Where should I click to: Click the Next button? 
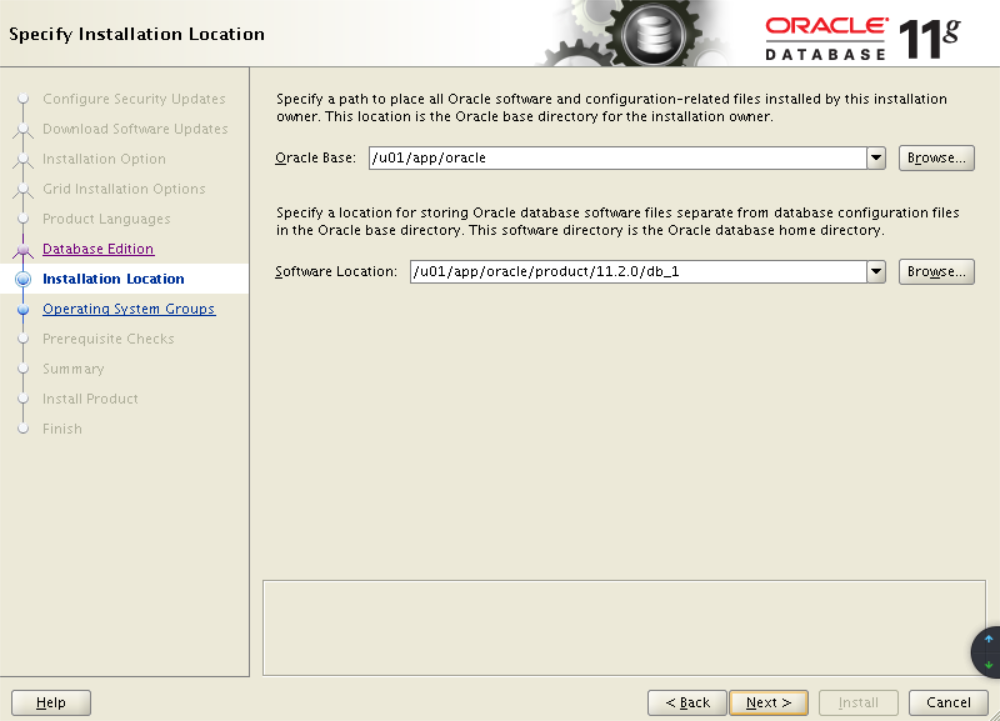tap(768, 703)
